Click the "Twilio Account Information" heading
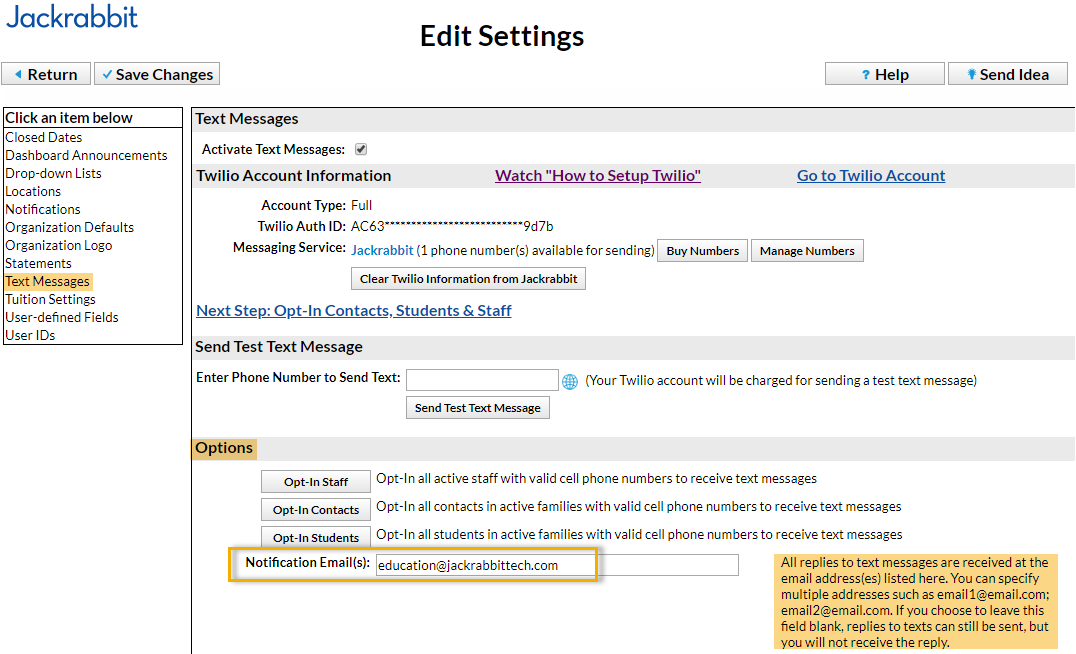1076x654 pixels. tap(294, 176)
